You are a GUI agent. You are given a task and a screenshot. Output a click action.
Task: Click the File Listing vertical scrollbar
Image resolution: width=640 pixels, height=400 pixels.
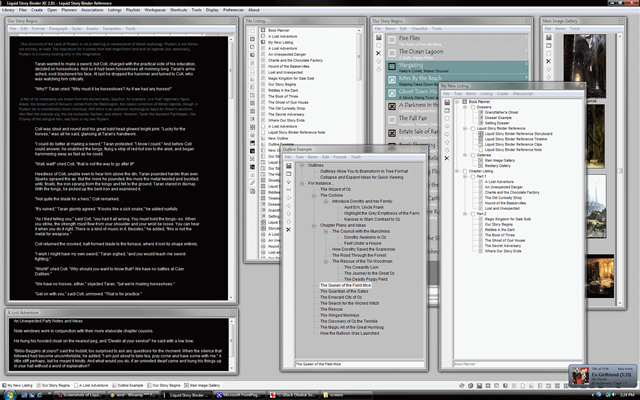click(x=359, y=143)
